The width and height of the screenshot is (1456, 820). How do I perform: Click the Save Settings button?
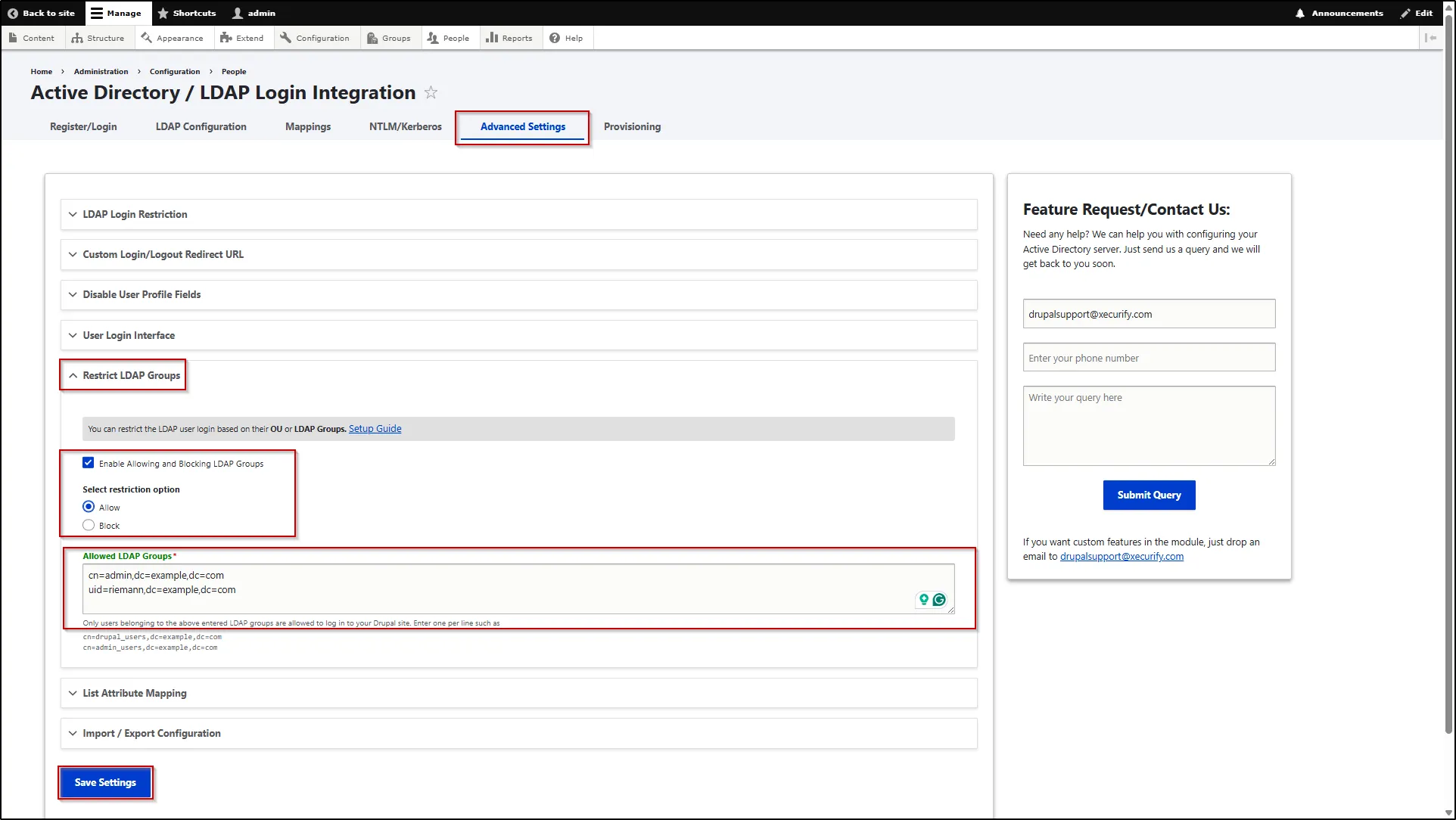coord(105,782)
